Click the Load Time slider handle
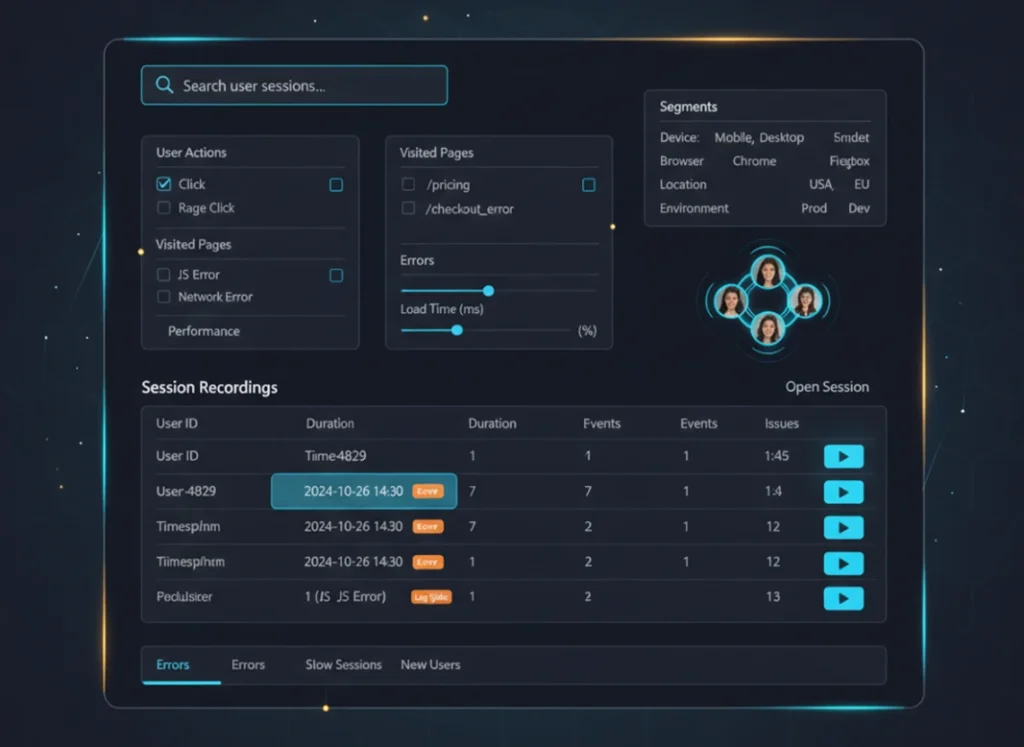 tap(457, 330)
